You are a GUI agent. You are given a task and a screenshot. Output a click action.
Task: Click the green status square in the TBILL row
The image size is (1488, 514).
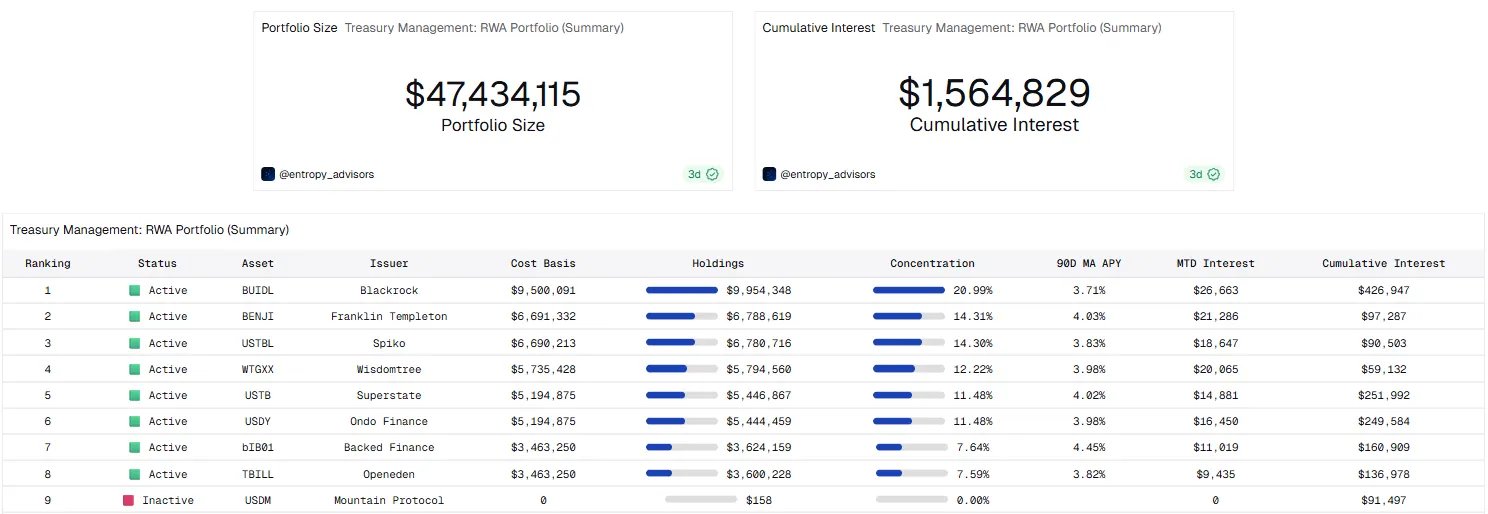tap(135, 474)
